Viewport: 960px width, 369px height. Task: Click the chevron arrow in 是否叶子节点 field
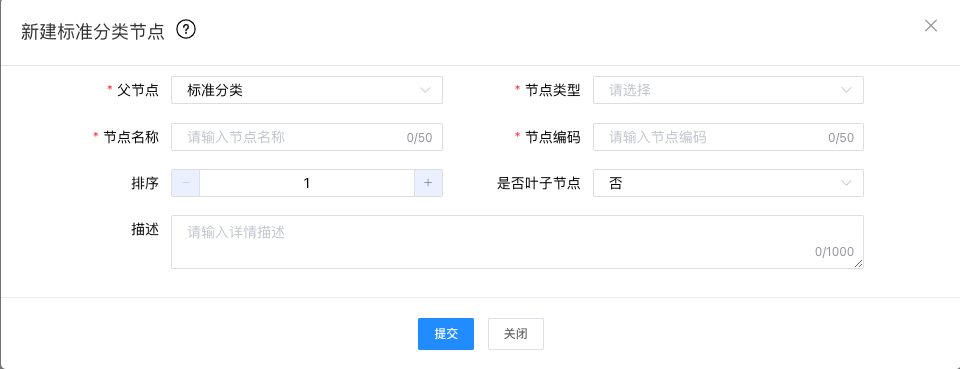tap(846, 183)
